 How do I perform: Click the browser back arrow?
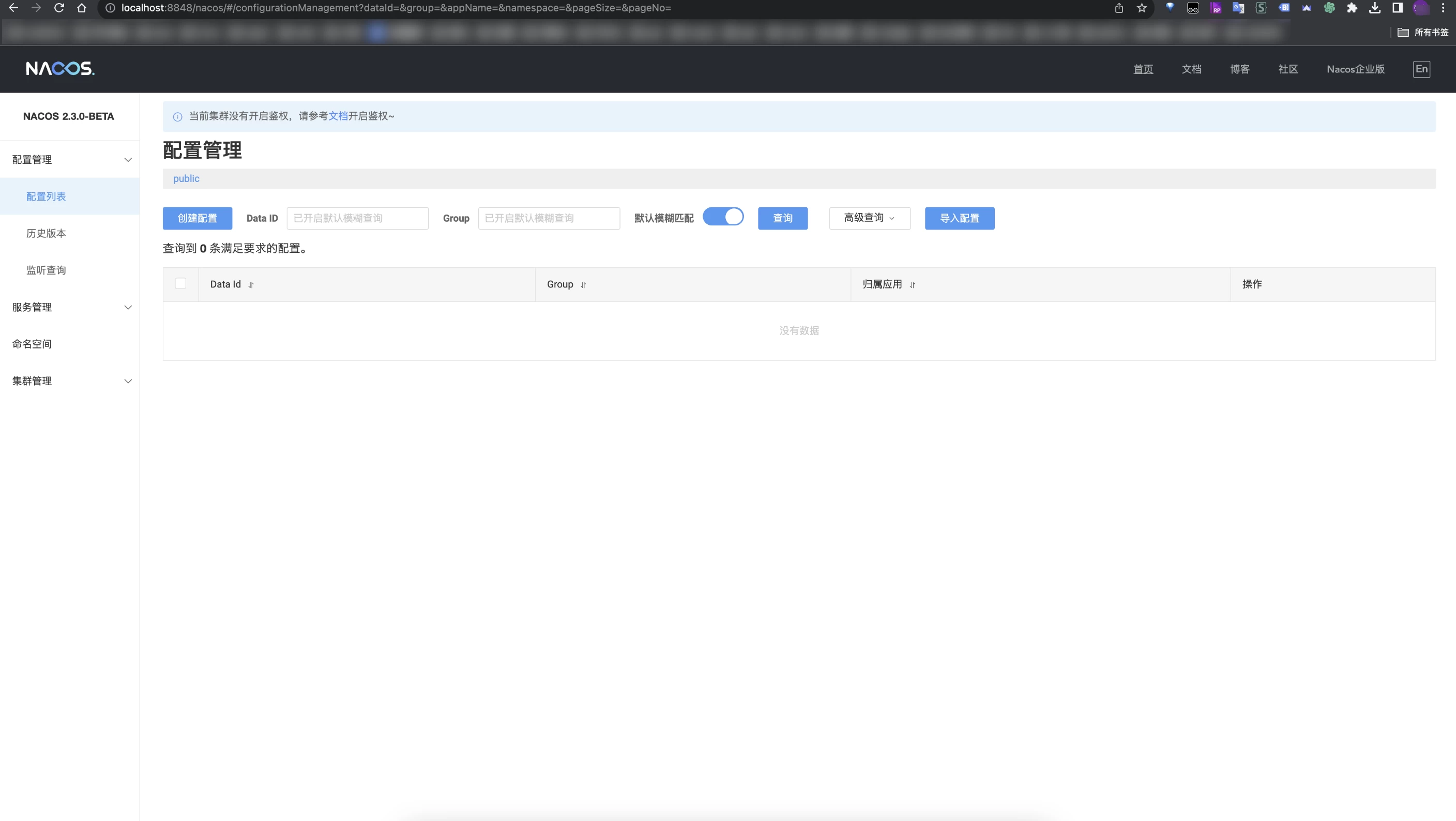point(13,8)
